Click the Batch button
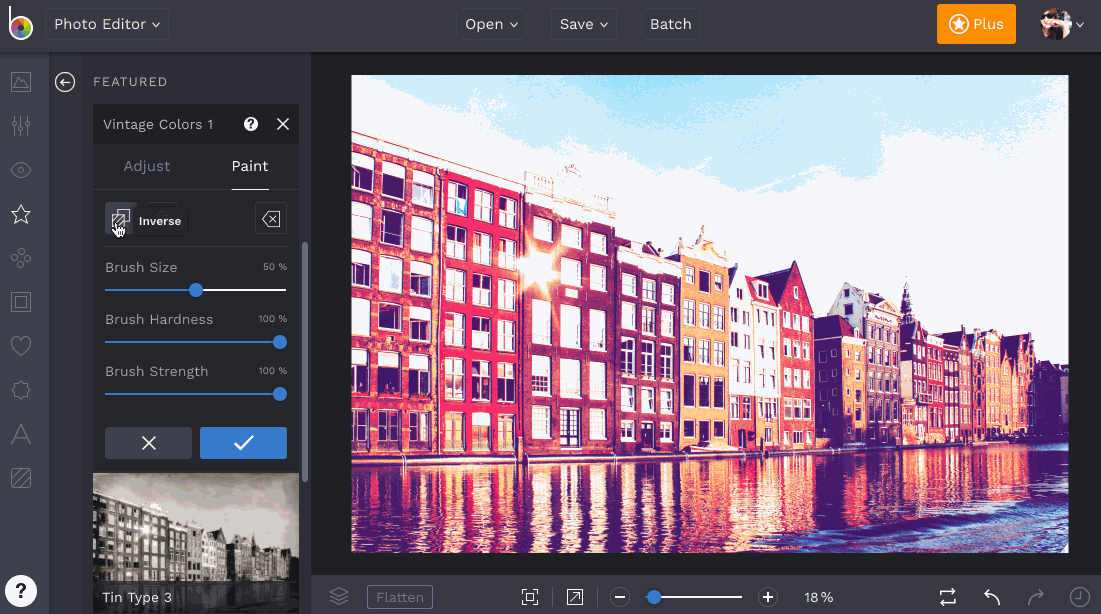The height and width of the screenshot is (614, 1101). tap(670, 24)
